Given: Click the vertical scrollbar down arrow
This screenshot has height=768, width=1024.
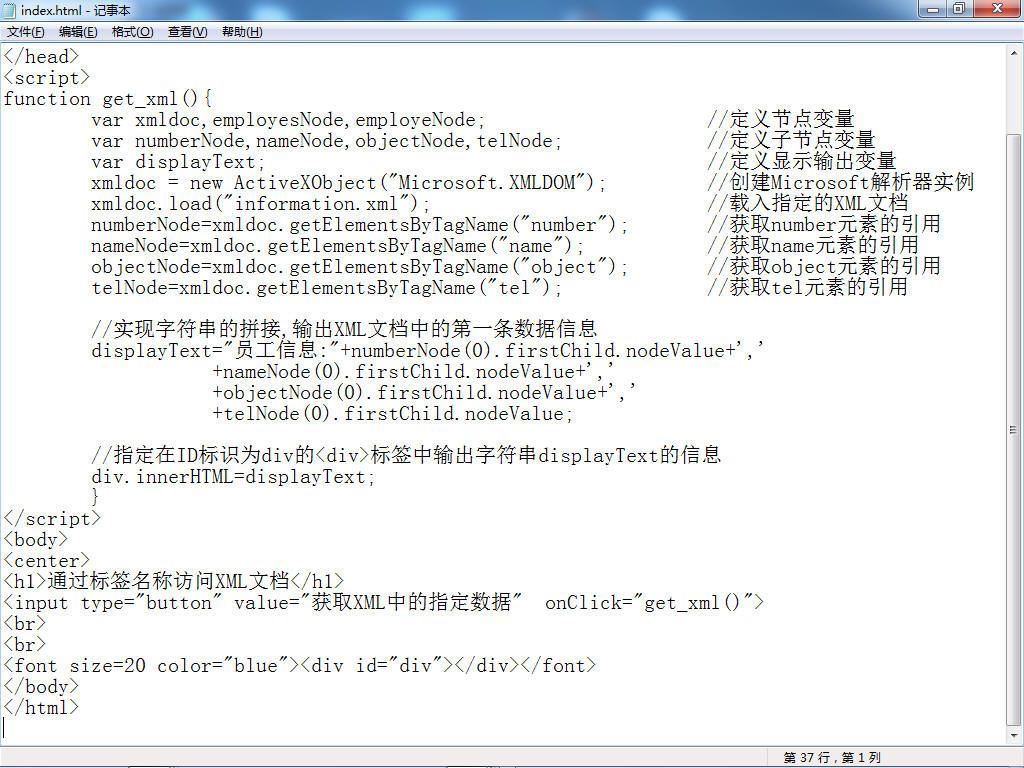Looking at the screenshot, I should click(1014, 736).
